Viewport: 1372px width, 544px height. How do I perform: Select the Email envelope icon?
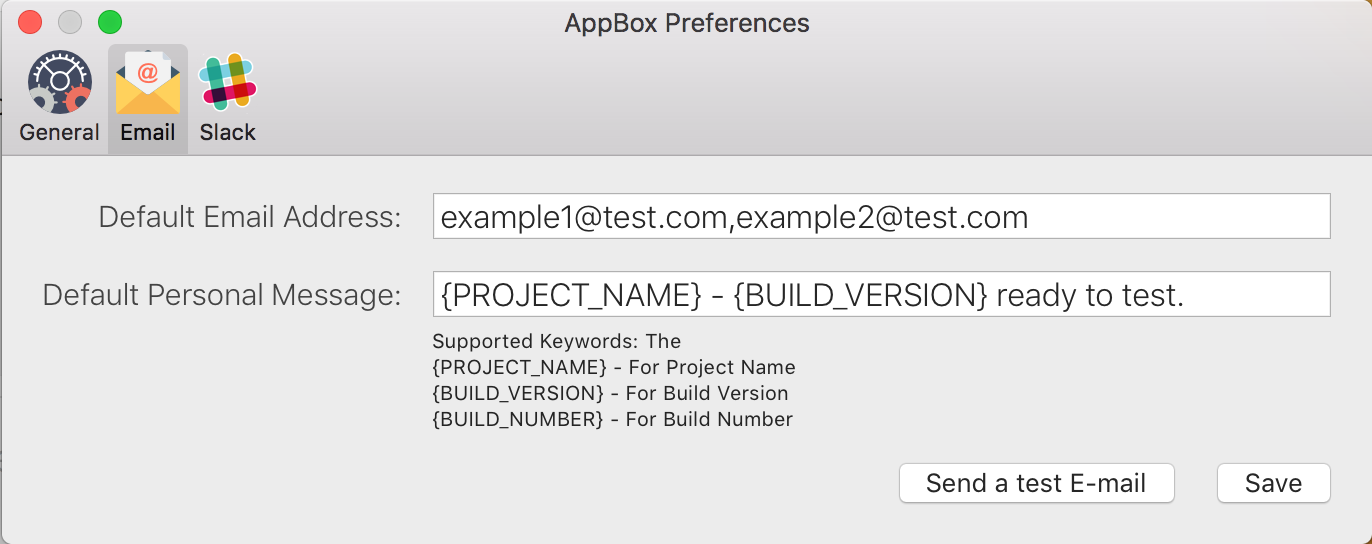pyautogui.click(x=148, y=82)
